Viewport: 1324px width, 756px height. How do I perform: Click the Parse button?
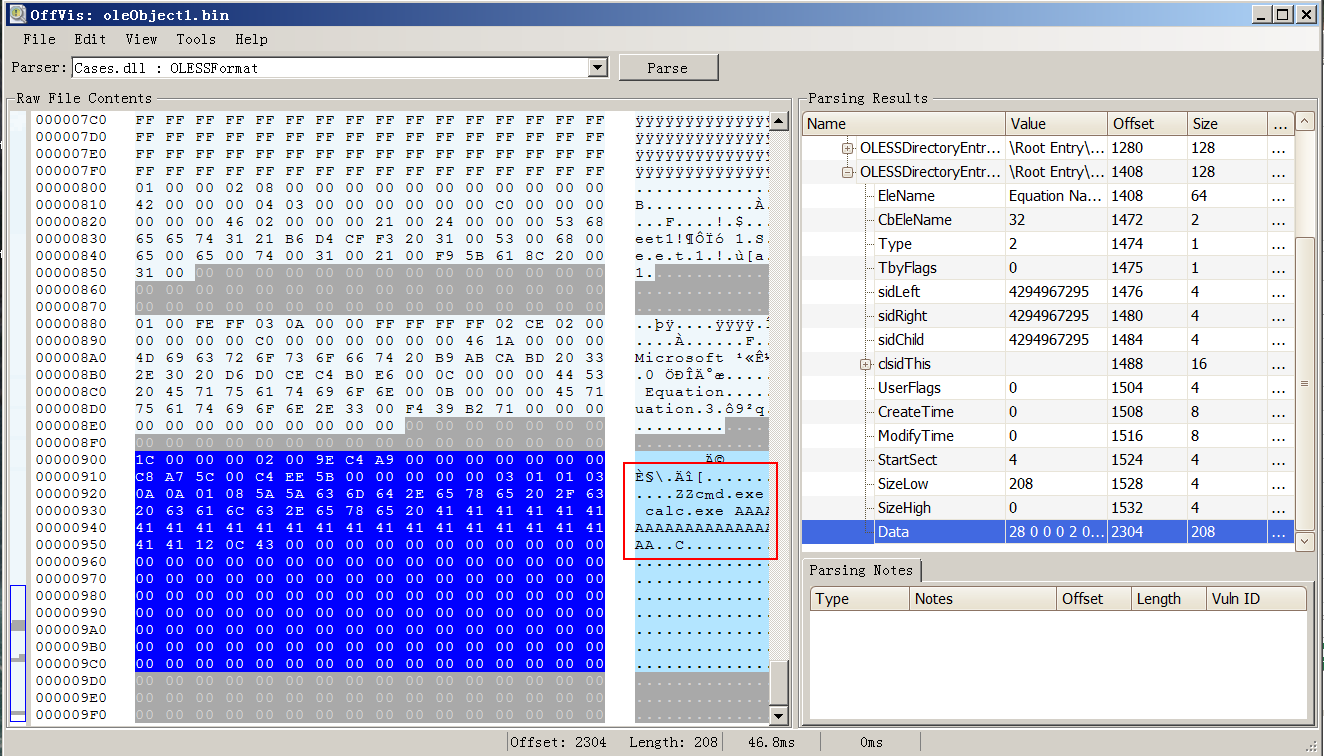point(668,68)
